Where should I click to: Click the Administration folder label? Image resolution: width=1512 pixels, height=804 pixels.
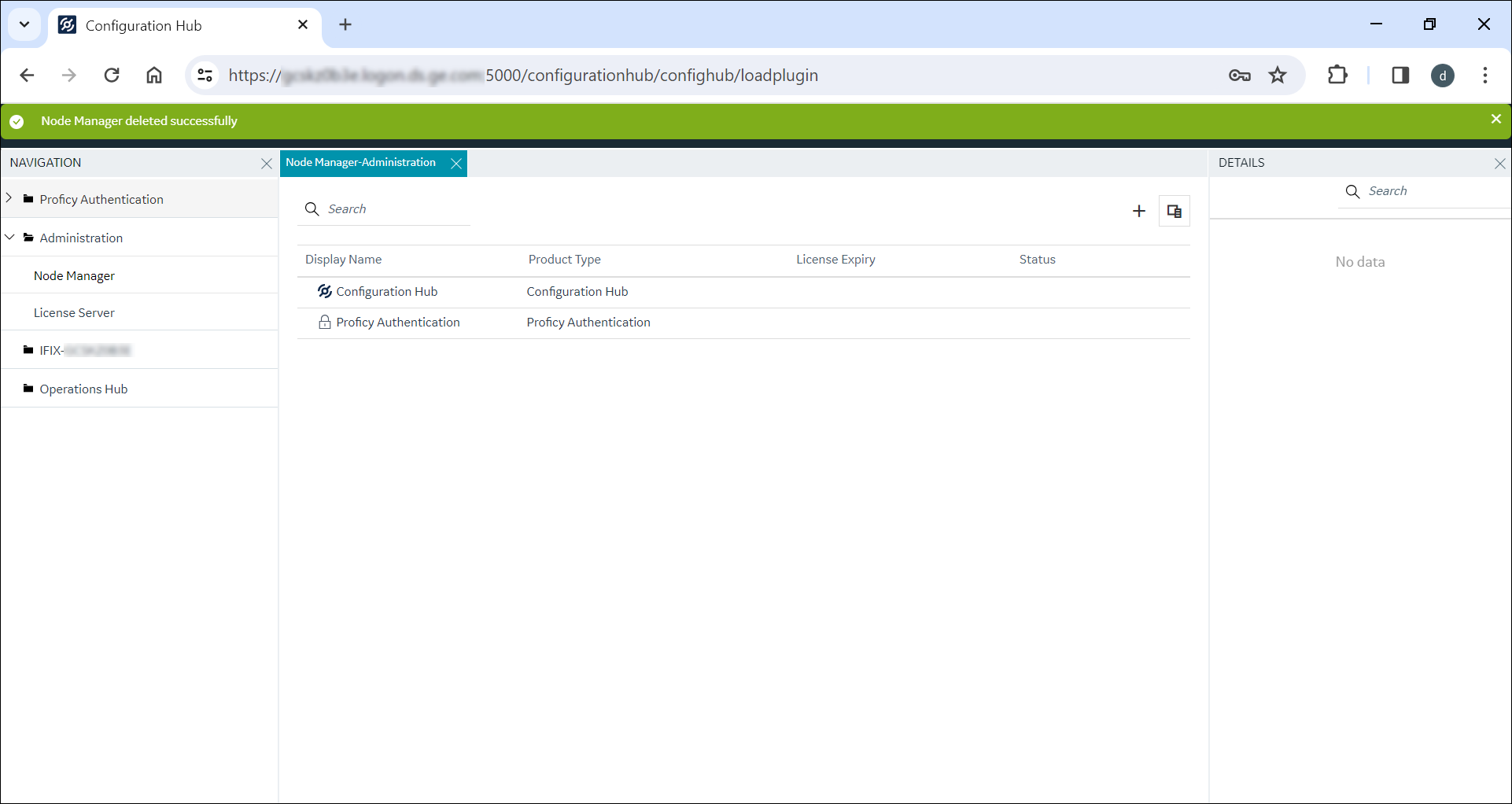(81, 238)
